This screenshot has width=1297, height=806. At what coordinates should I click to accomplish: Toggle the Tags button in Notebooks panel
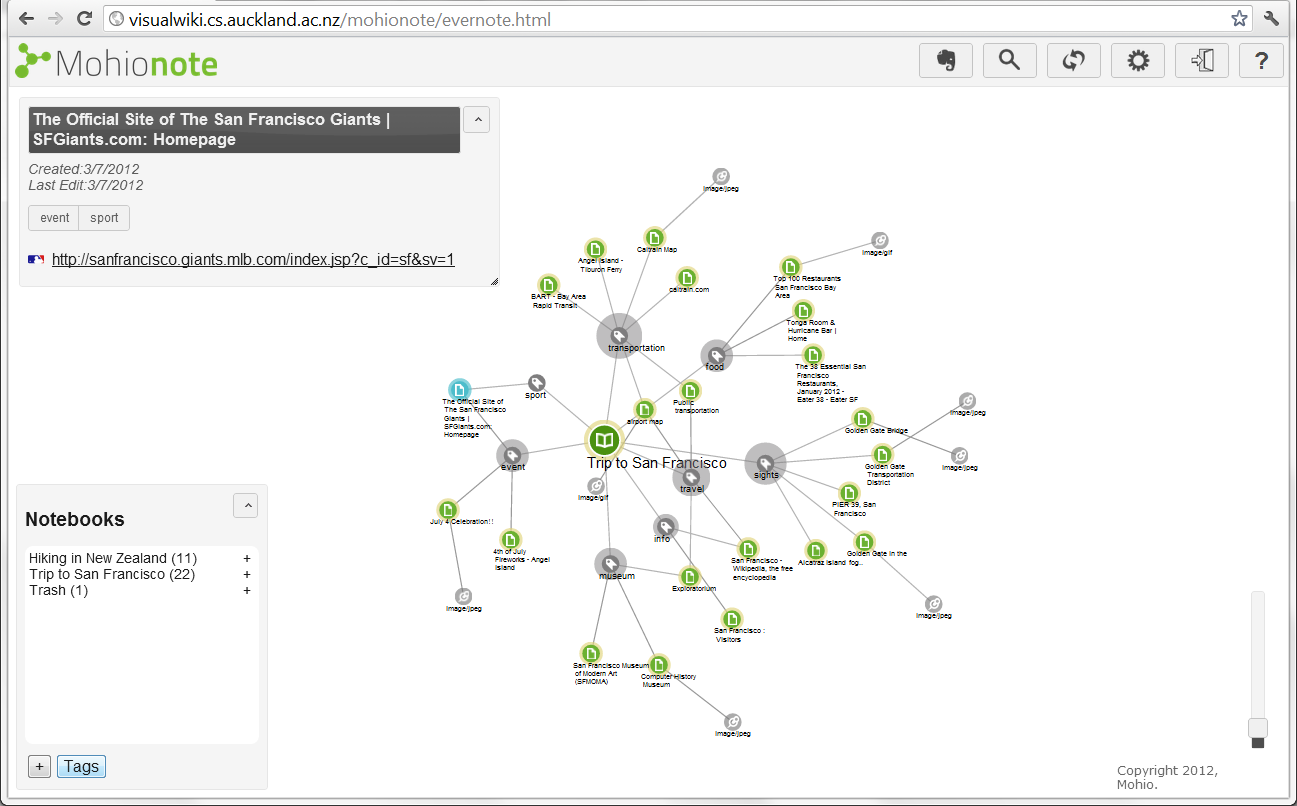click(x=81, y=766)
